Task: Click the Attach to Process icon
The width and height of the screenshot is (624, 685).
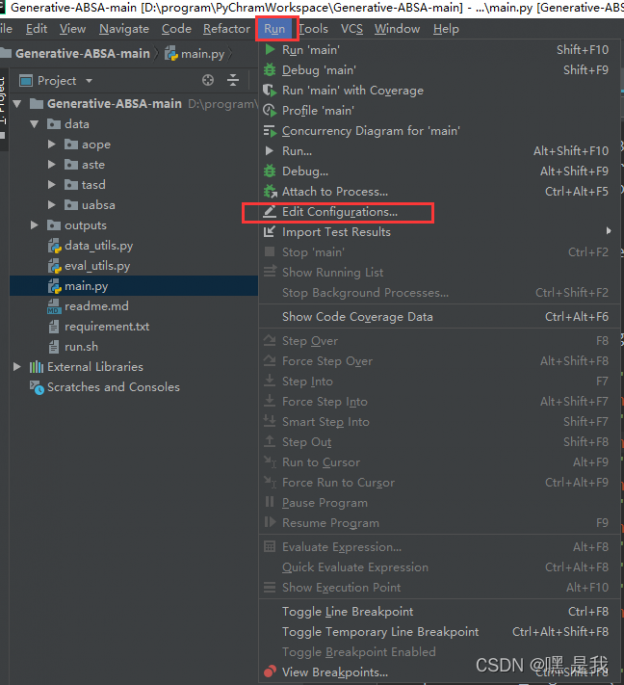Action: pos(269,191)
